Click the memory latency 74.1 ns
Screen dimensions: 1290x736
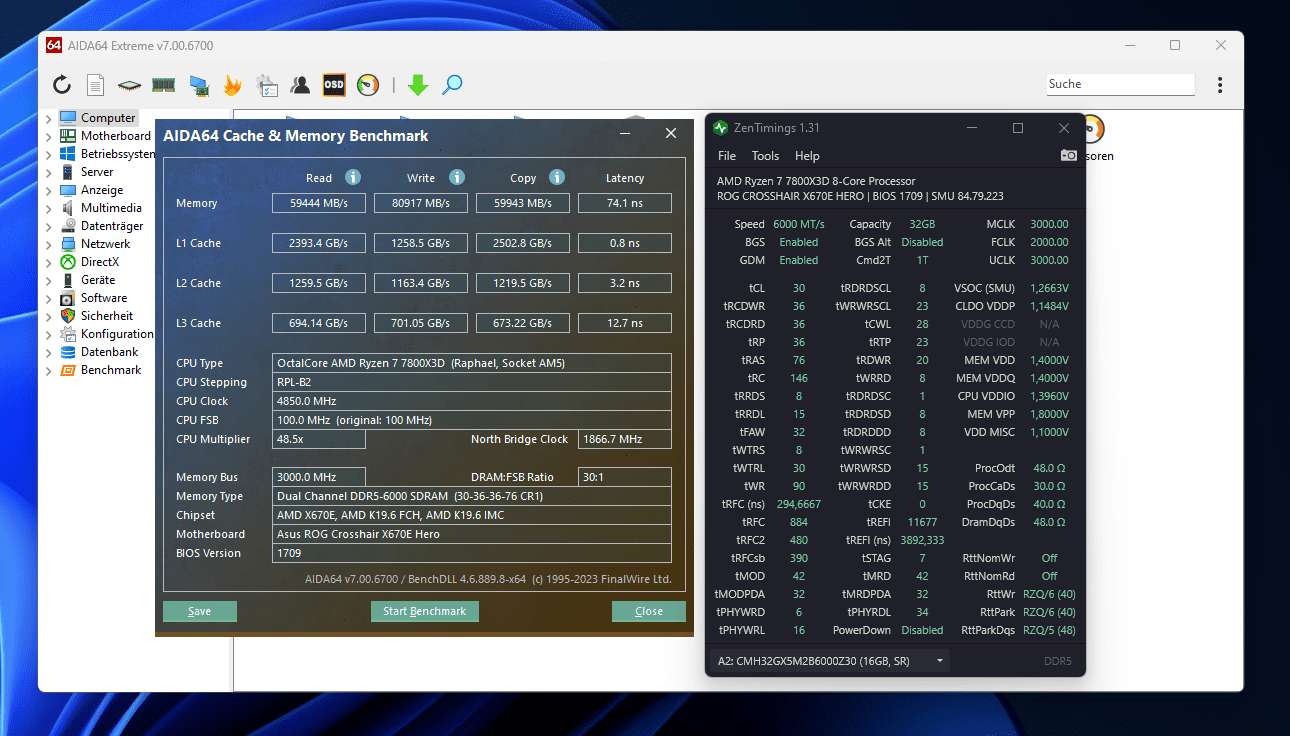625,203
